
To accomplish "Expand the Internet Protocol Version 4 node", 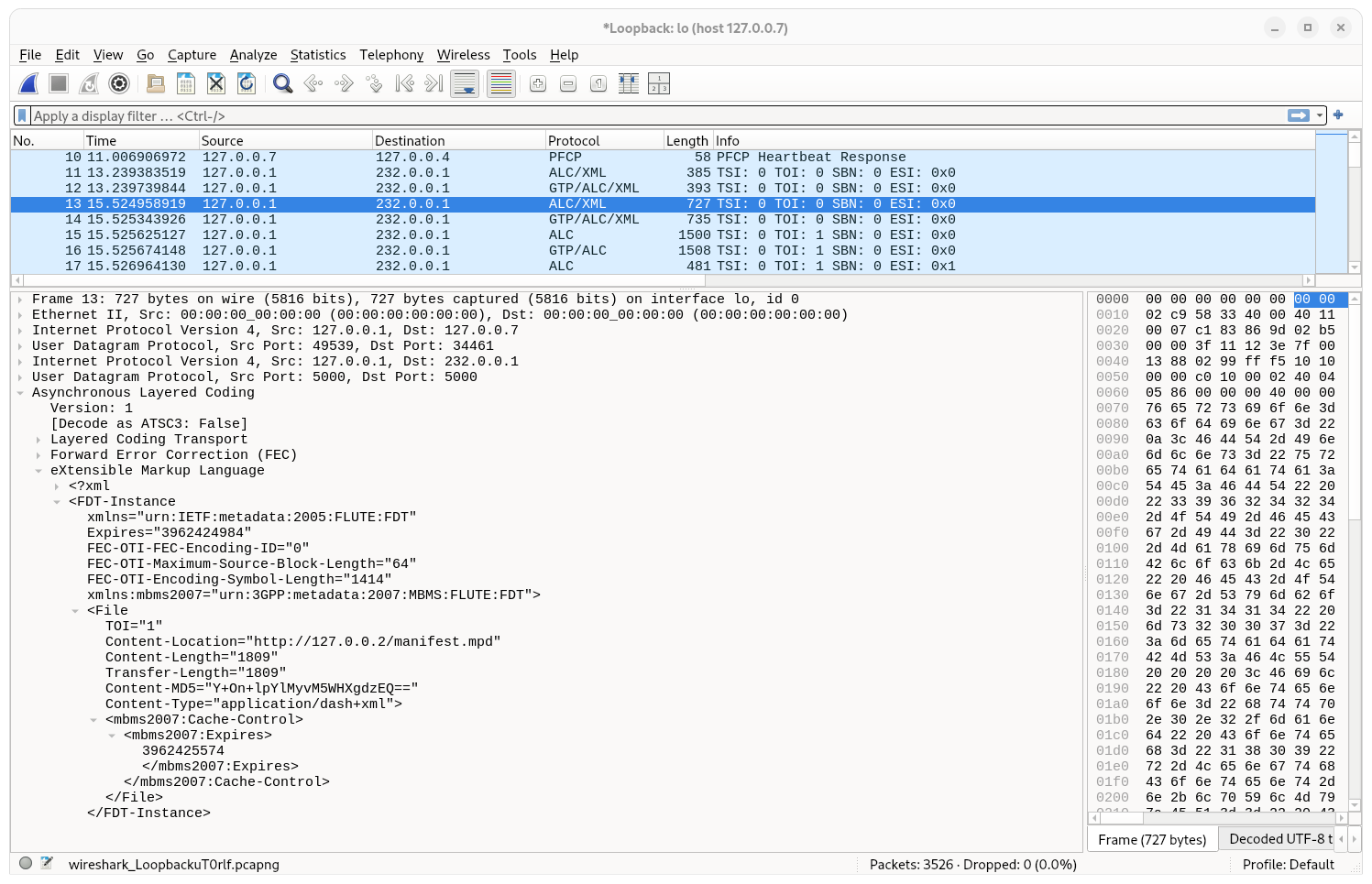I will [21, 330].
